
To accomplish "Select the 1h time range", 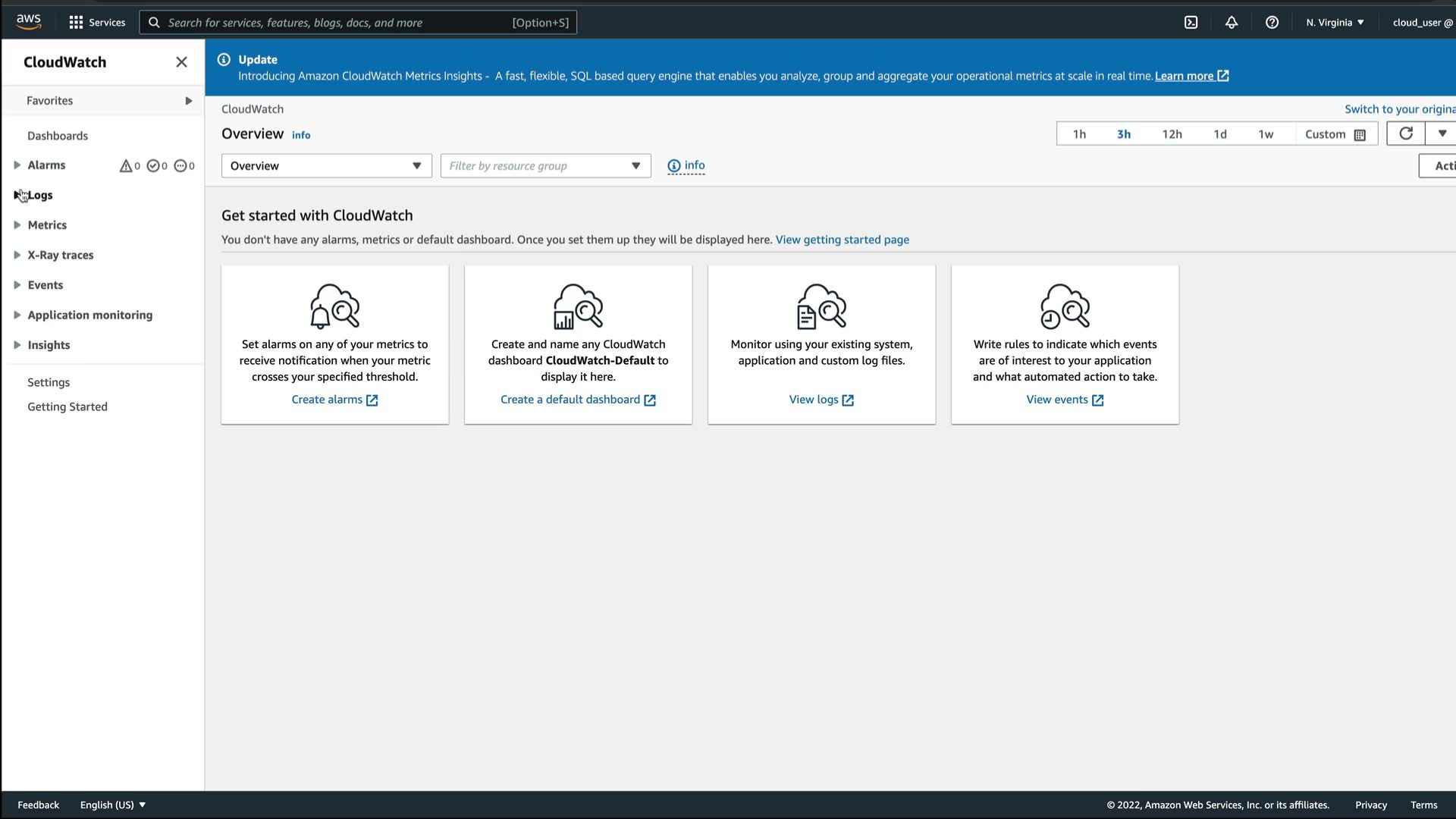I will [x=1079, y=134].
